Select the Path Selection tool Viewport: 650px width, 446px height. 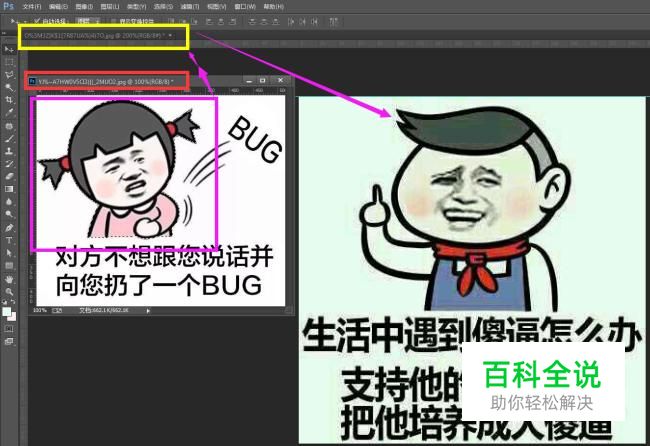pyautogui.click(x=9, y=253)
